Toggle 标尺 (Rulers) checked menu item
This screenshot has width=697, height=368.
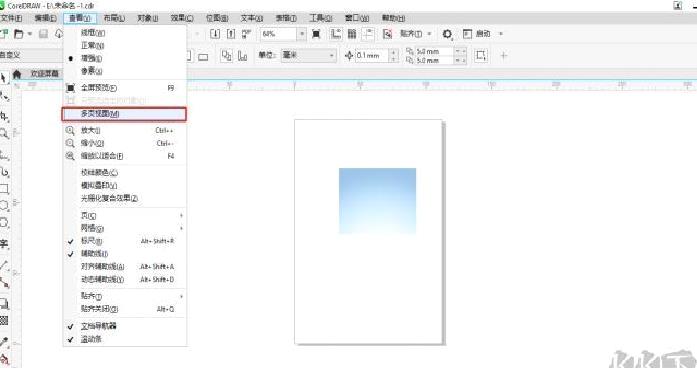tap(124, 241)
